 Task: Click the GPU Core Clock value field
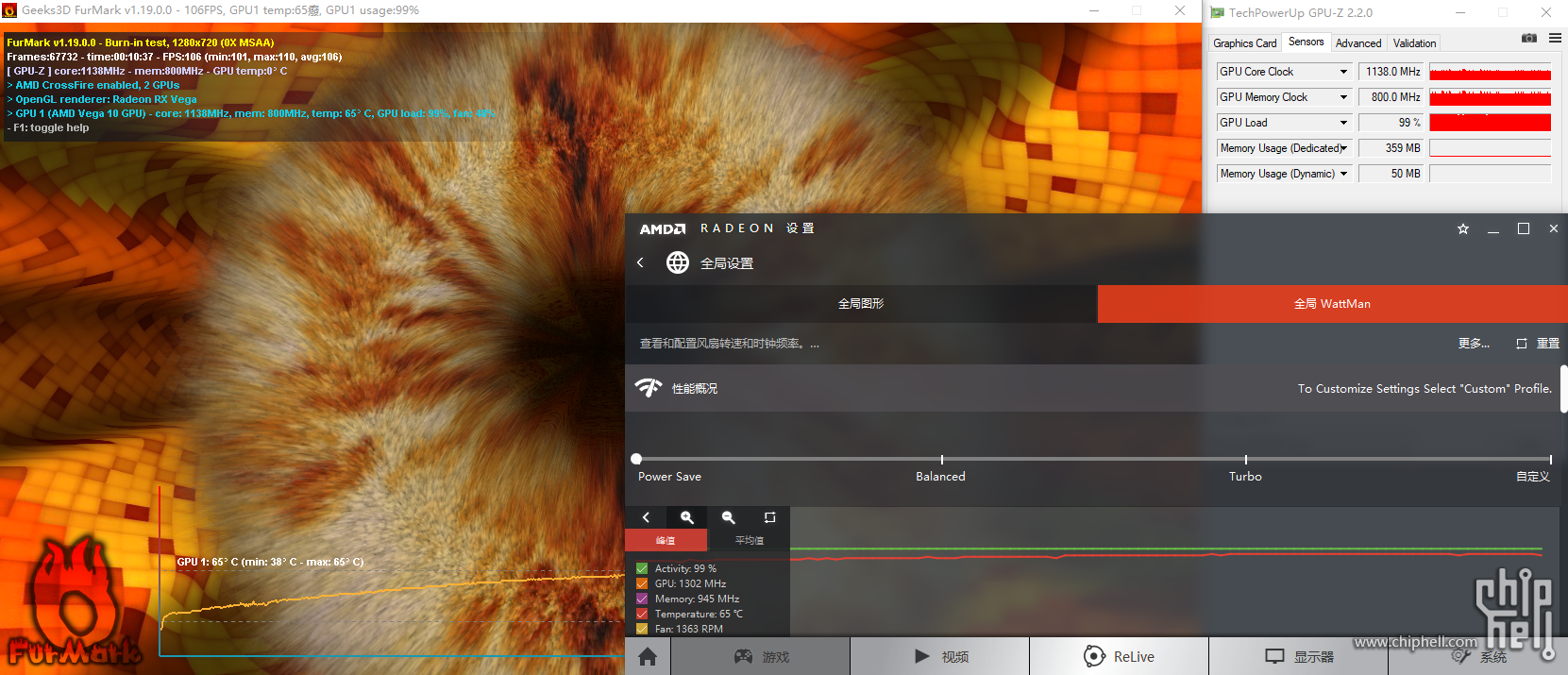pyautogui.click(x=1392, y=72)
